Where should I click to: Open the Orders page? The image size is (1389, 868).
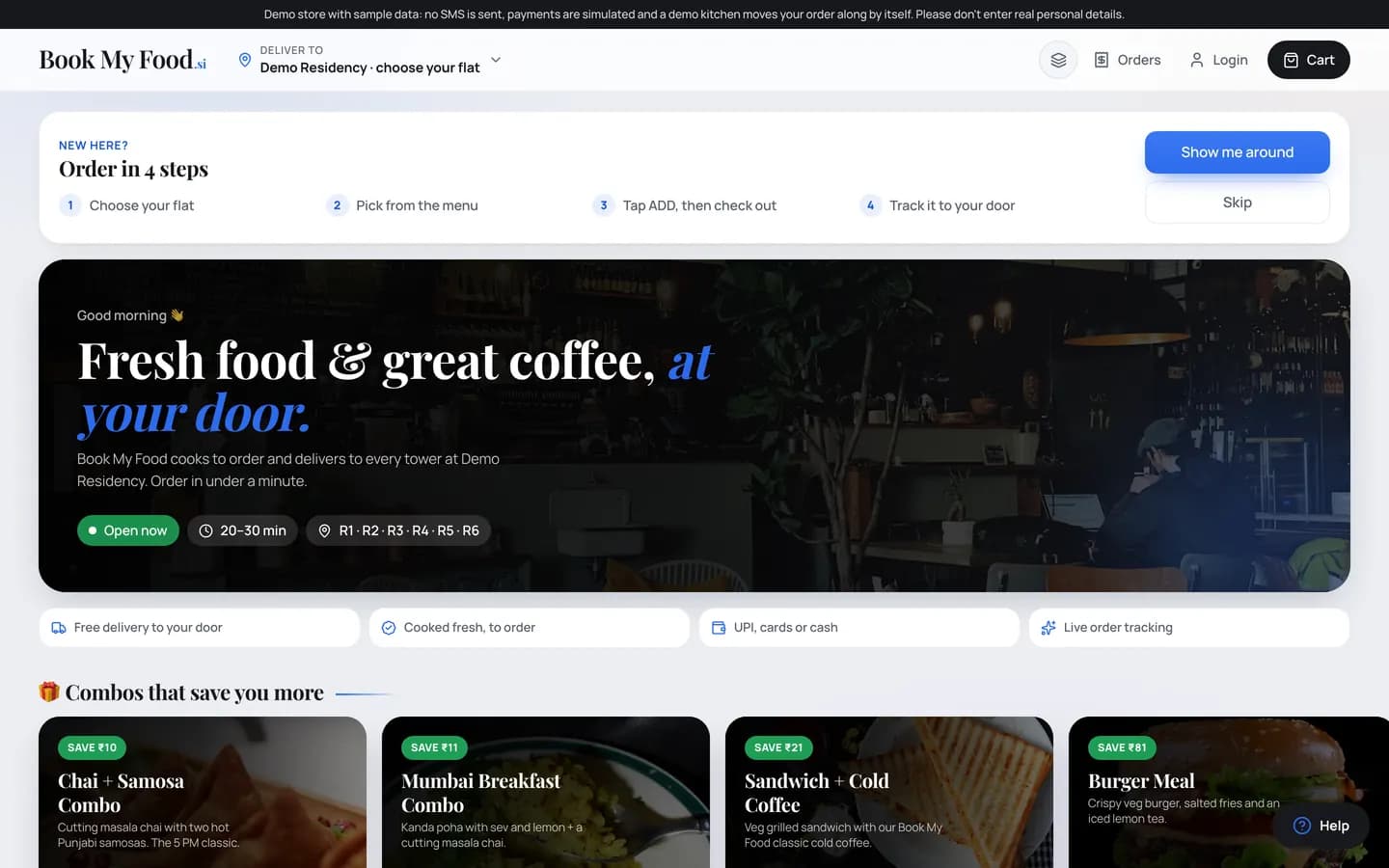coord(1128,60)
